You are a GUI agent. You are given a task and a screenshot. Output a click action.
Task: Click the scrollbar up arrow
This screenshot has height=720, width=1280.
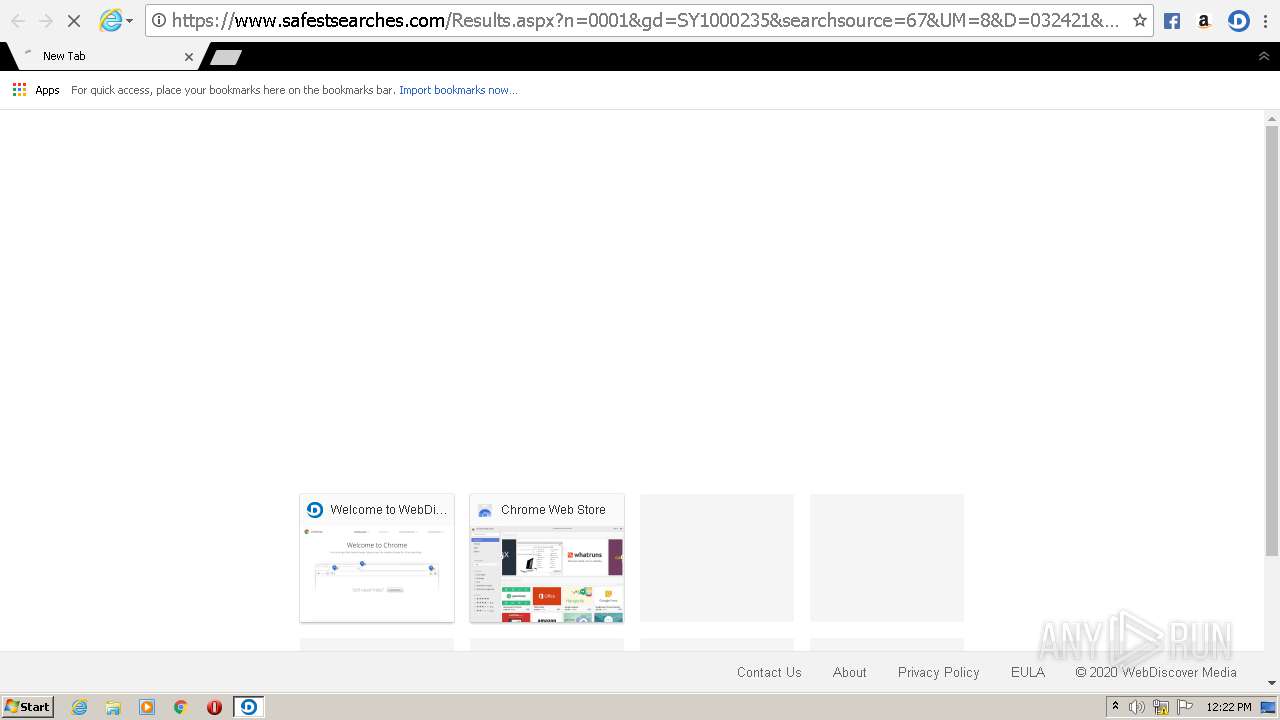click(1272, 118)
